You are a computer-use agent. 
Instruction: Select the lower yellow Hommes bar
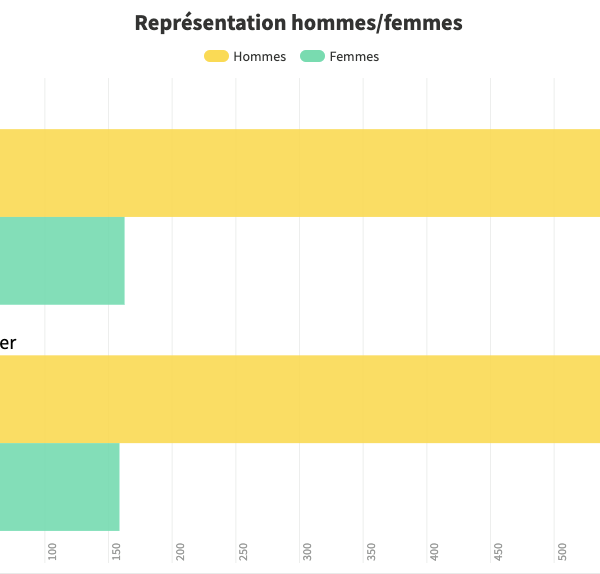[300, 399]
